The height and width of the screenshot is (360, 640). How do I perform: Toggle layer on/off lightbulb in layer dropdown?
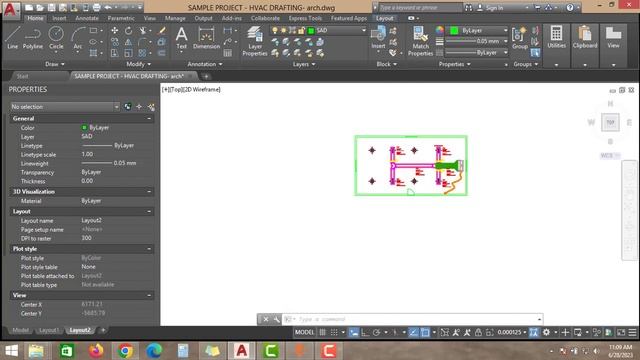pos(275,31)
